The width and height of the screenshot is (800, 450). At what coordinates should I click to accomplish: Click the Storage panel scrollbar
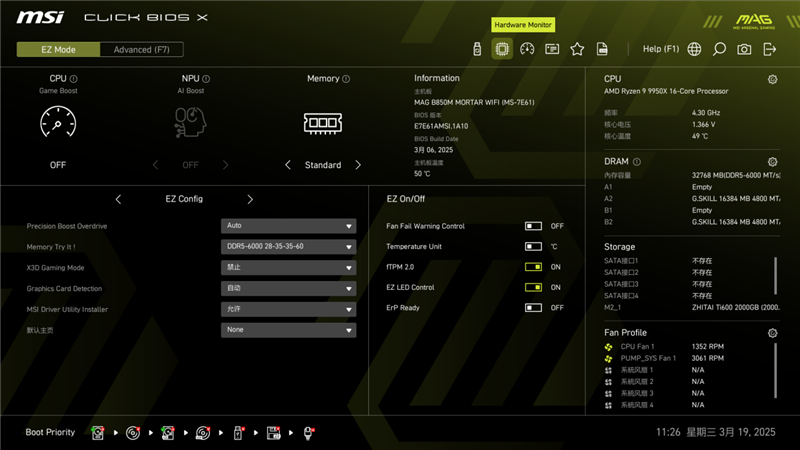(x=776, y=276)
